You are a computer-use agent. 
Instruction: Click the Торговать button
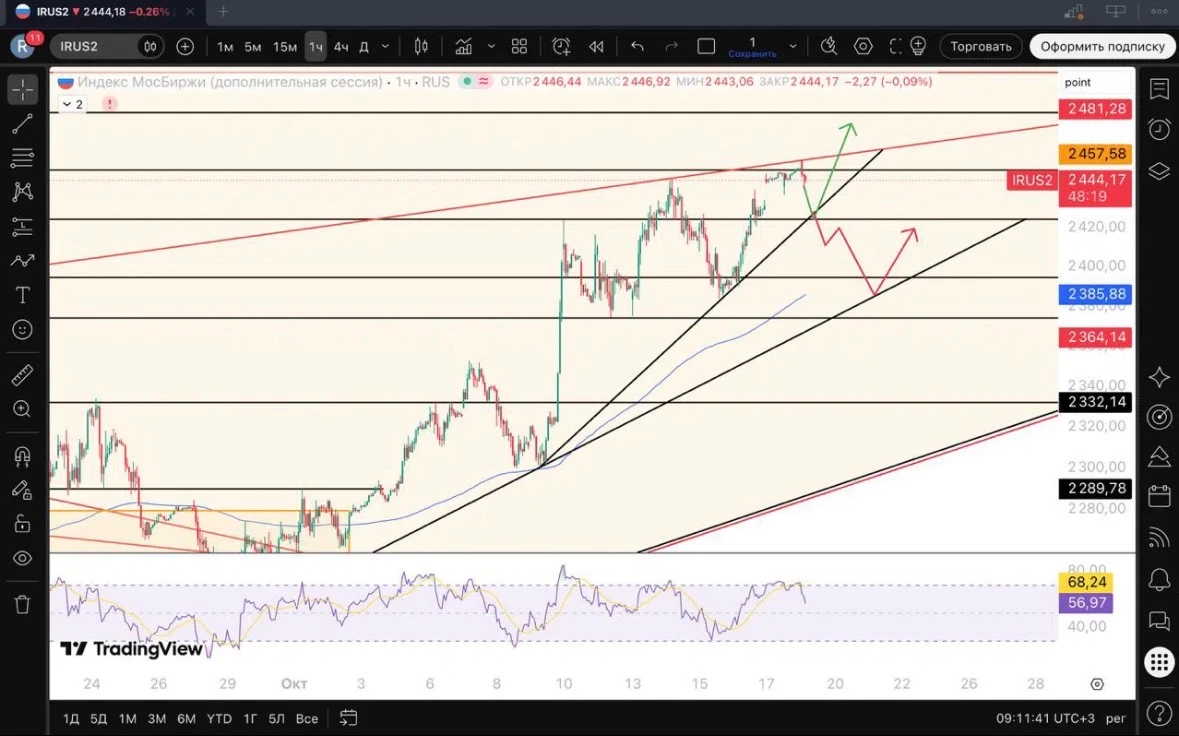click(x=980, y=47)
